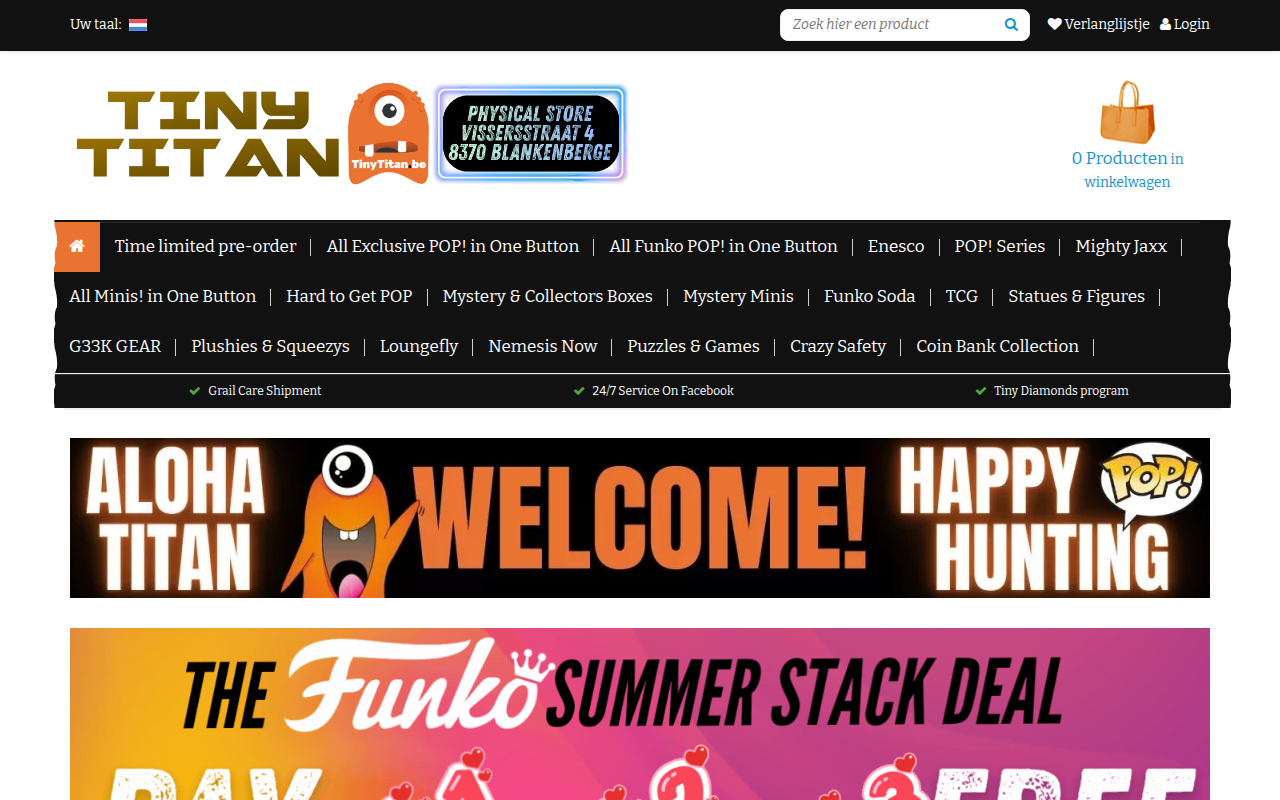The image size is (1280, 800).
Task: Click the orange shopping bag icon
Action: (x=1127, y=112)
